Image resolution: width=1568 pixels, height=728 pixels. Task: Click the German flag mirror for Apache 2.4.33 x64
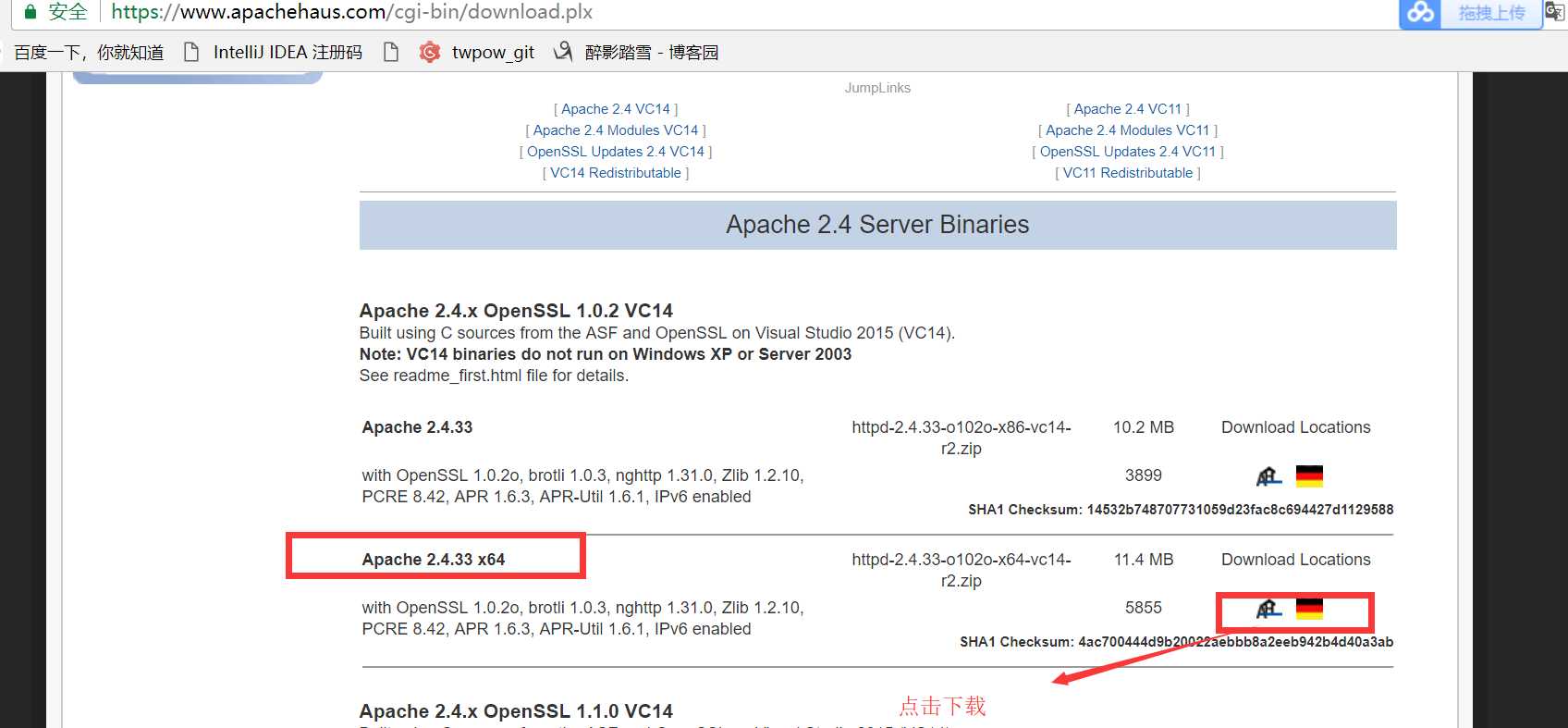tap(1309, 609)
